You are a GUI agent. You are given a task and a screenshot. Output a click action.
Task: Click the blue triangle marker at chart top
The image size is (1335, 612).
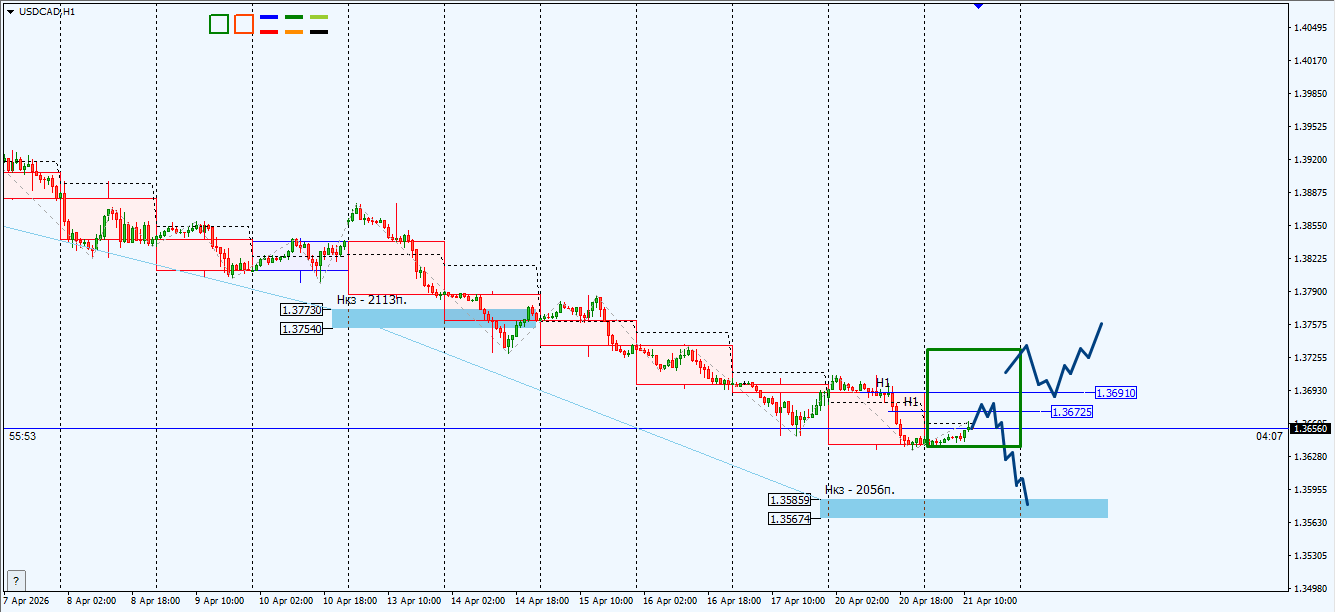click(977, 6)
